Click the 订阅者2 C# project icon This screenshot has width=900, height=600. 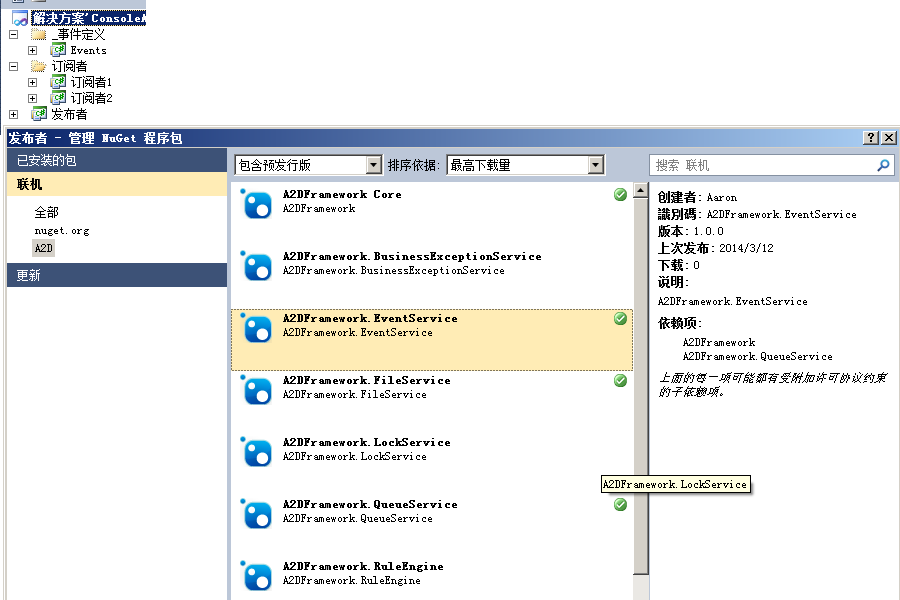(x=58, y=98)
